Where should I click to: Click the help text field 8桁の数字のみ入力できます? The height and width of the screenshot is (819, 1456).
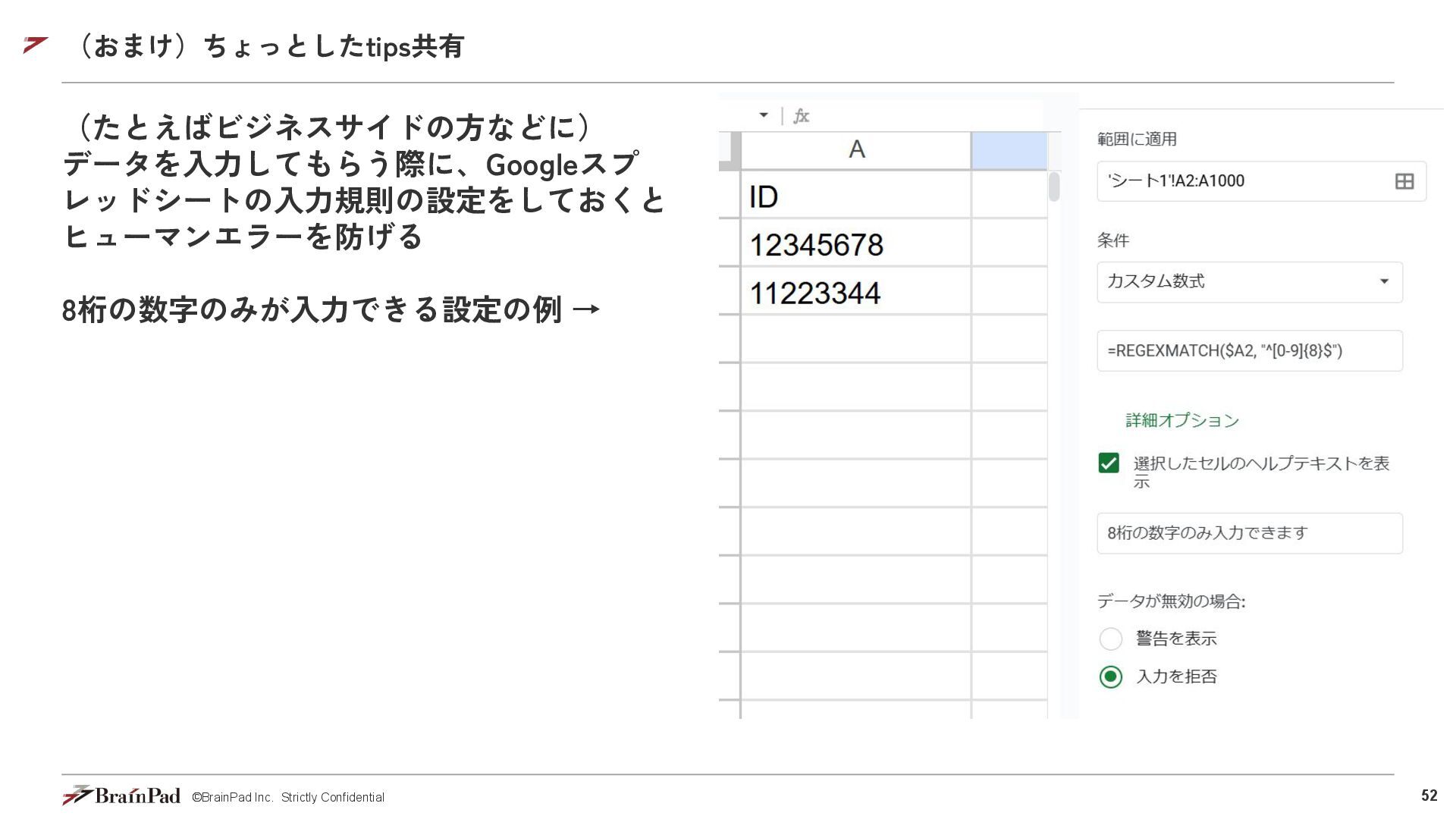pyautogui.click(x=1249, y=533)
